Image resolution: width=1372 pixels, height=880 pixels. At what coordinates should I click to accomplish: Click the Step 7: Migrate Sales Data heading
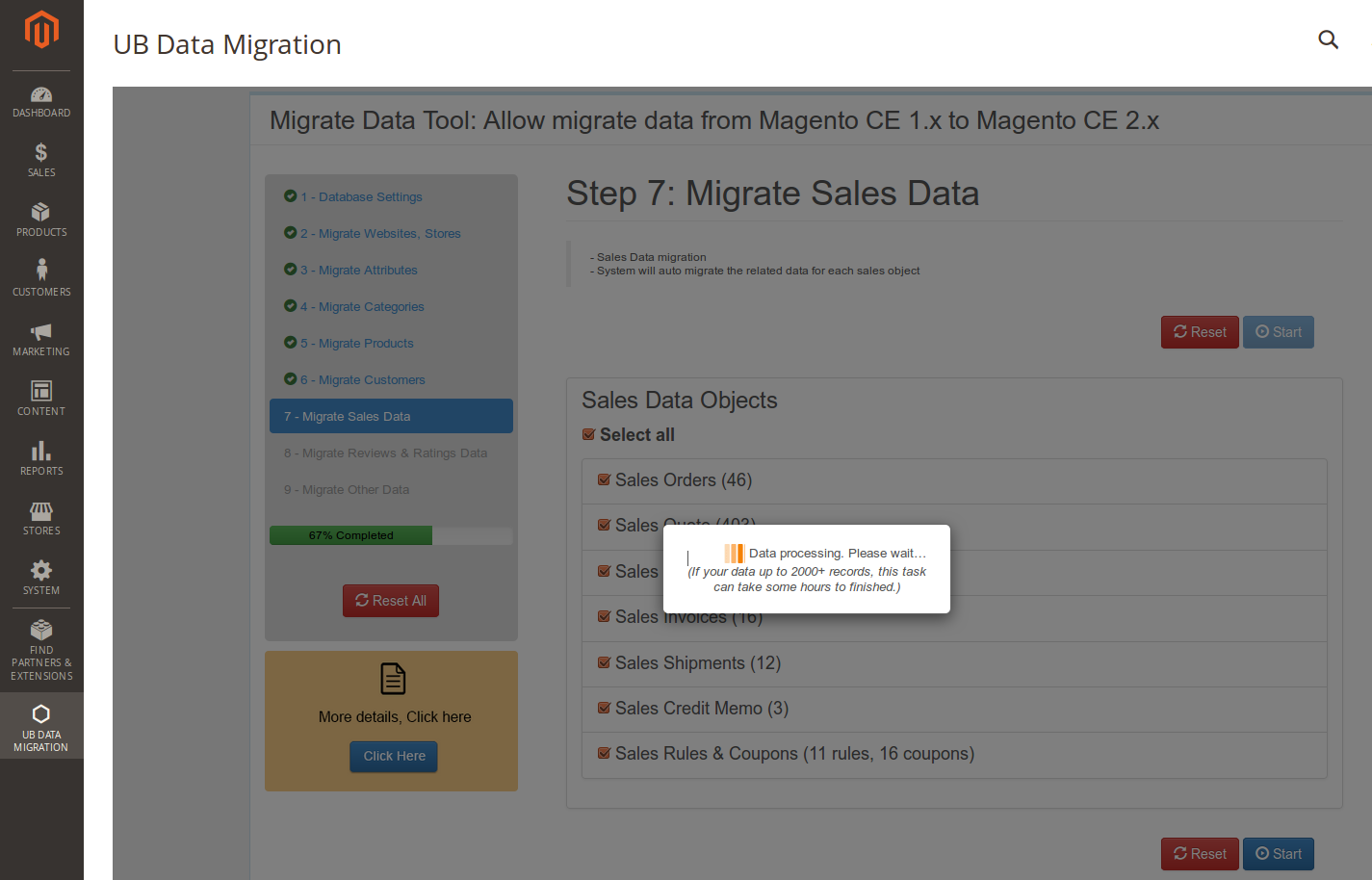pyautogui.click(x=772, y=194)
